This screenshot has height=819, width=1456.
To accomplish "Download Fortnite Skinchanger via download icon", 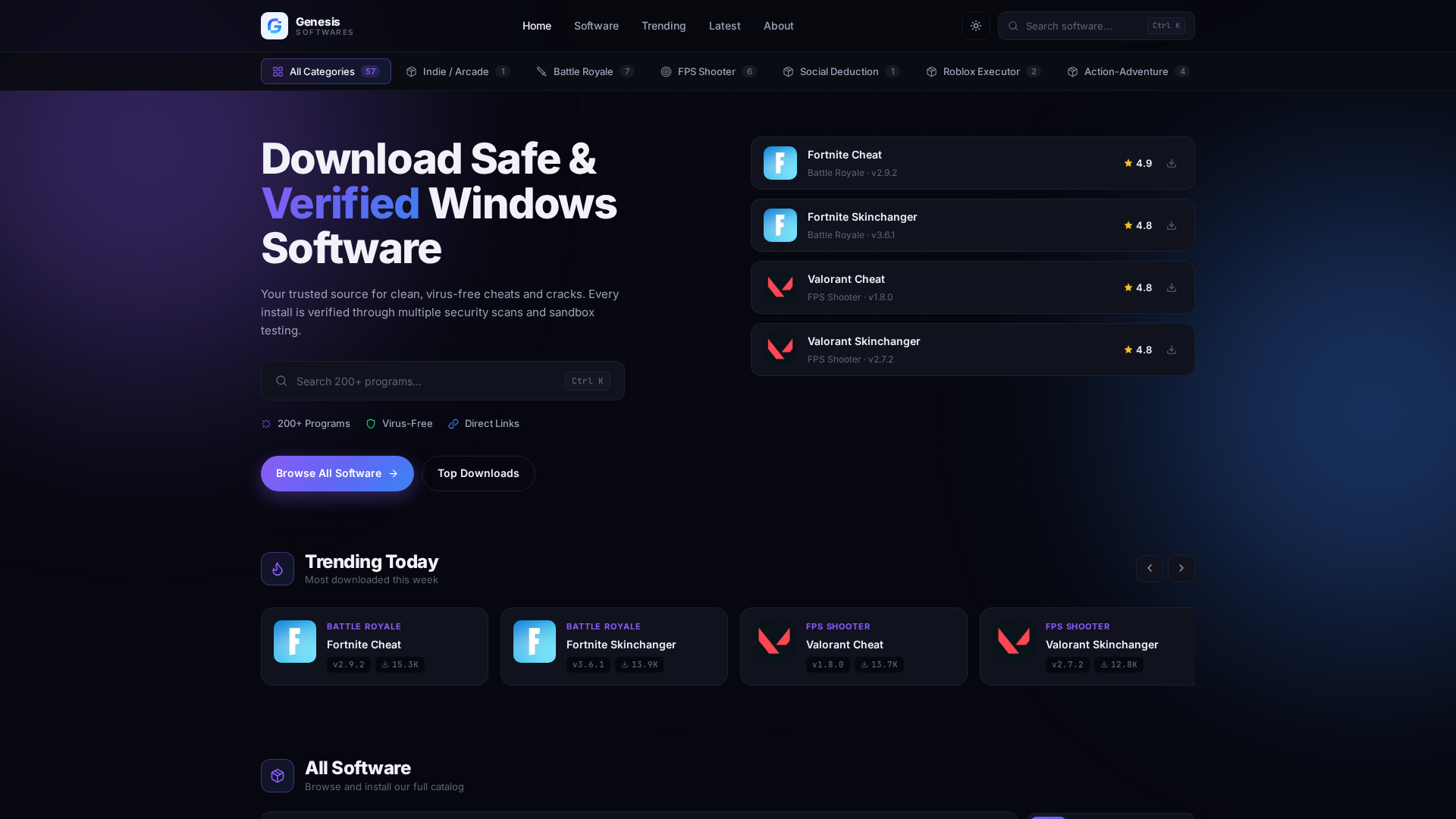I will pyautogui.click(x=1172, y=225).
